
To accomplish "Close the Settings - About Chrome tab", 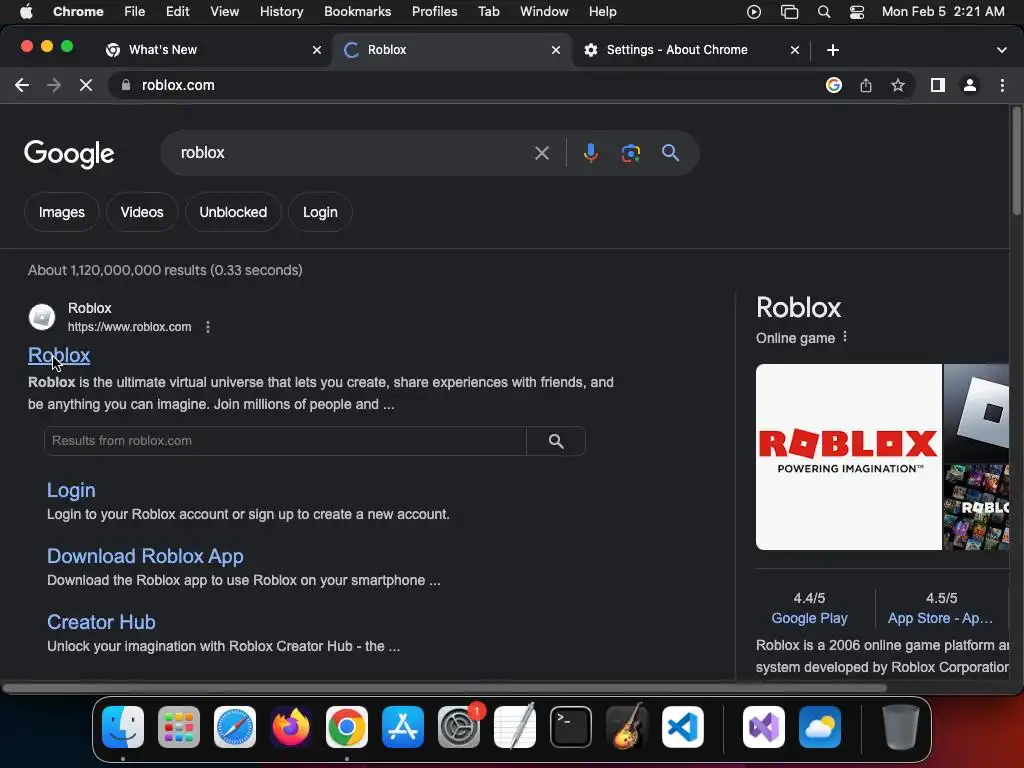I will tap(795, 50).
